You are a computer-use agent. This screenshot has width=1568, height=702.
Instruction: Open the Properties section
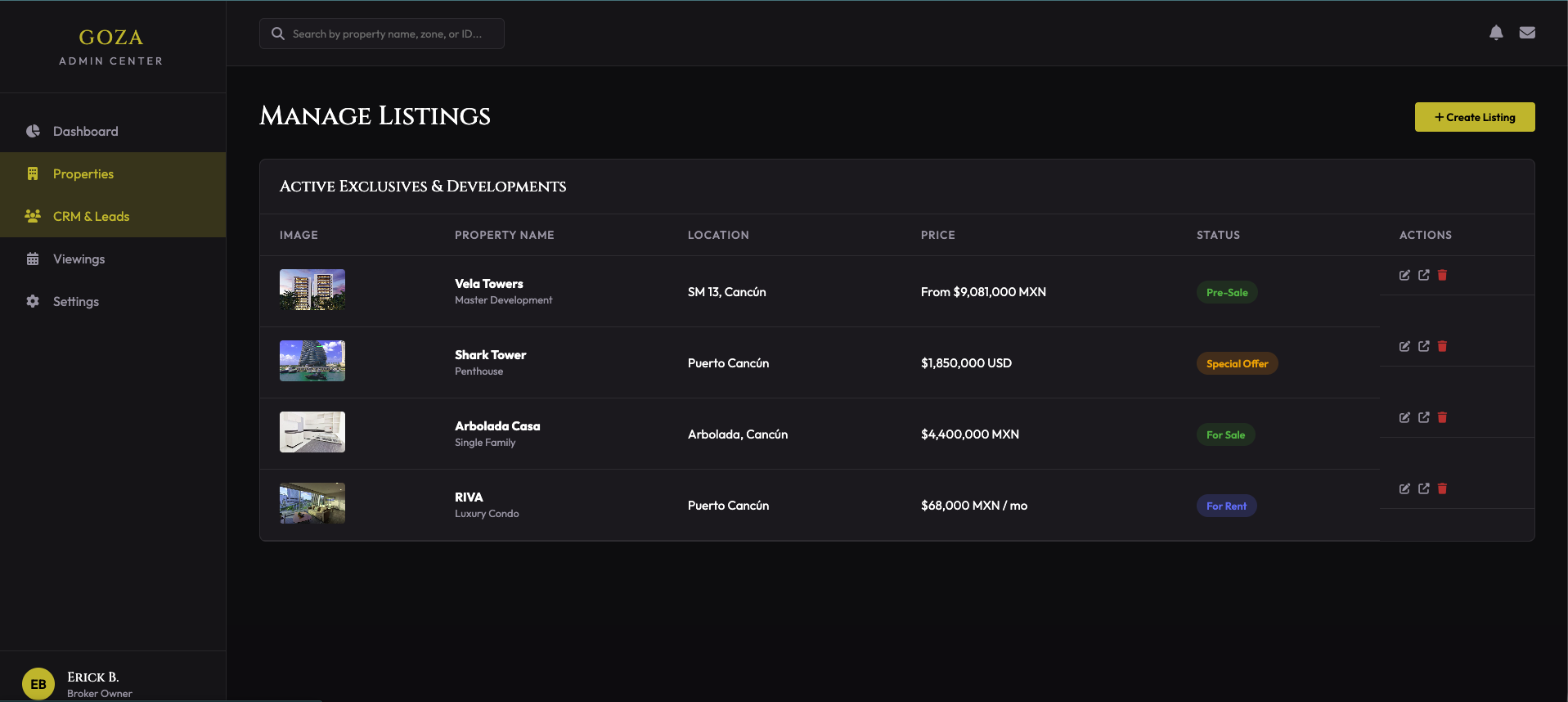click(x=83, y=174)
